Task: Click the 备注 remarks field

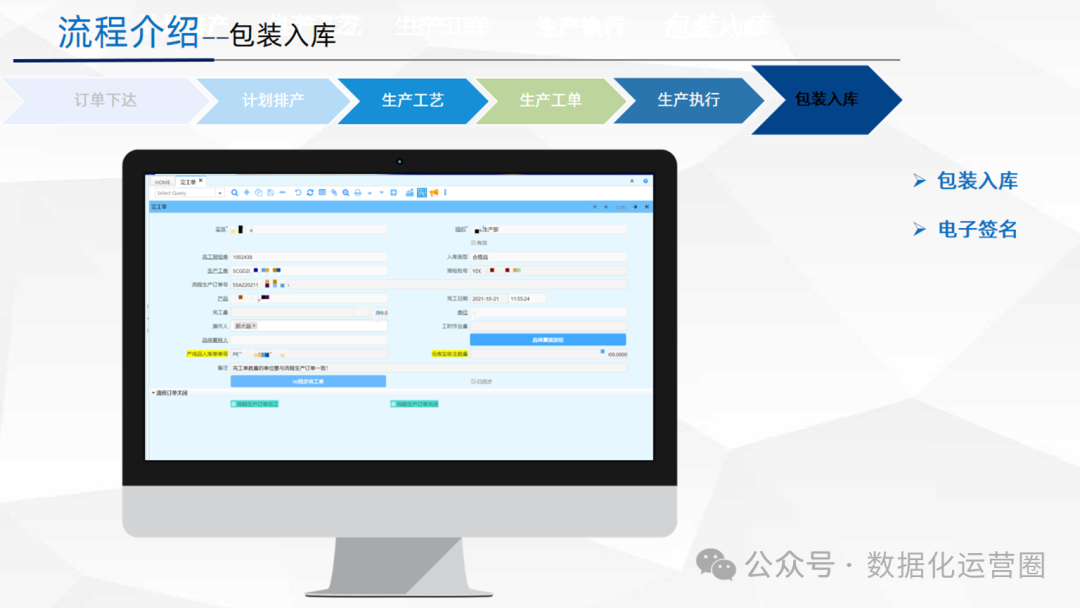Action: (x=428, y=368)
